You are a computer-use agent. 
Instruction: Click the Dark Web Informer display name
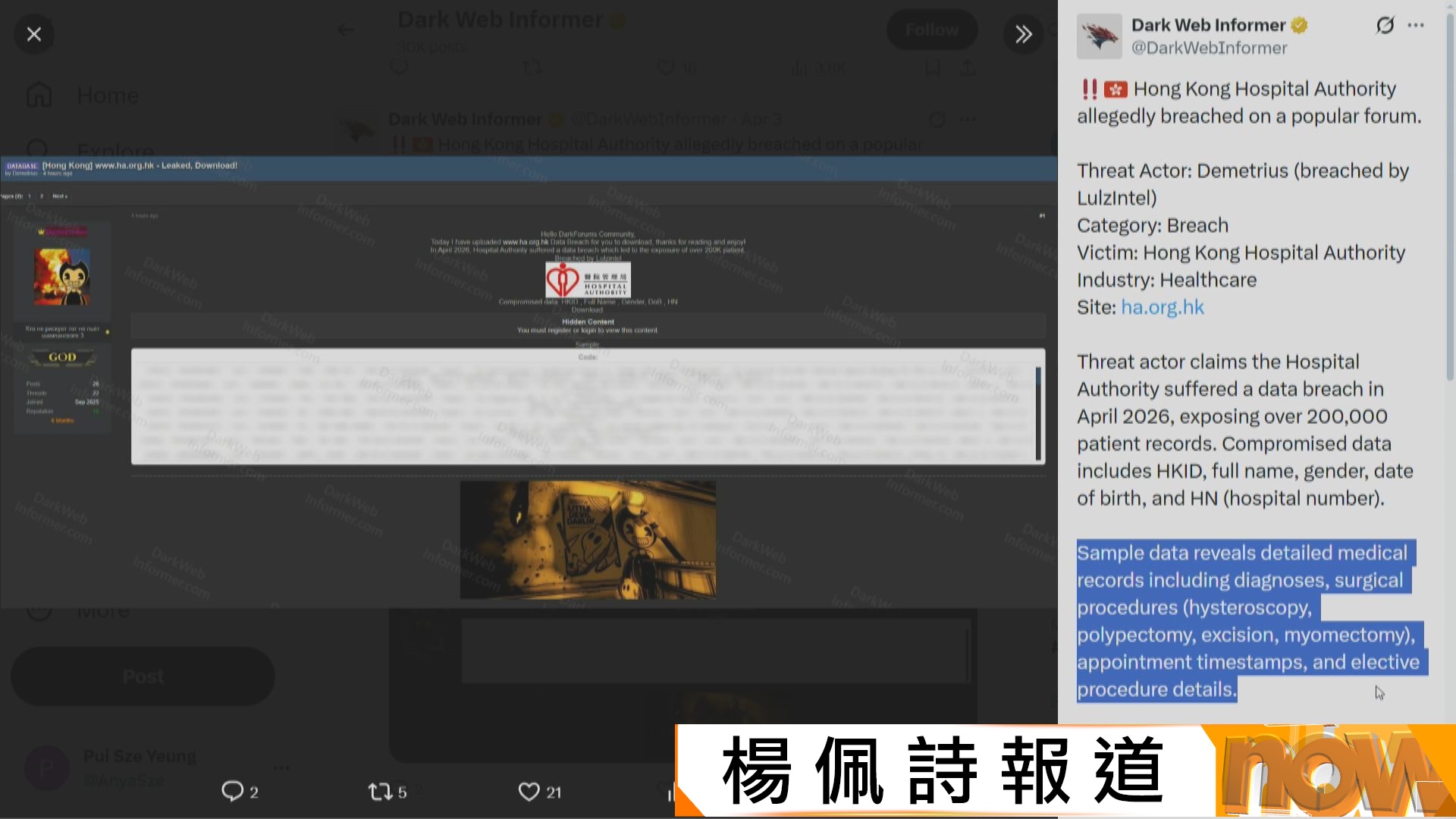pos(1208,25)
